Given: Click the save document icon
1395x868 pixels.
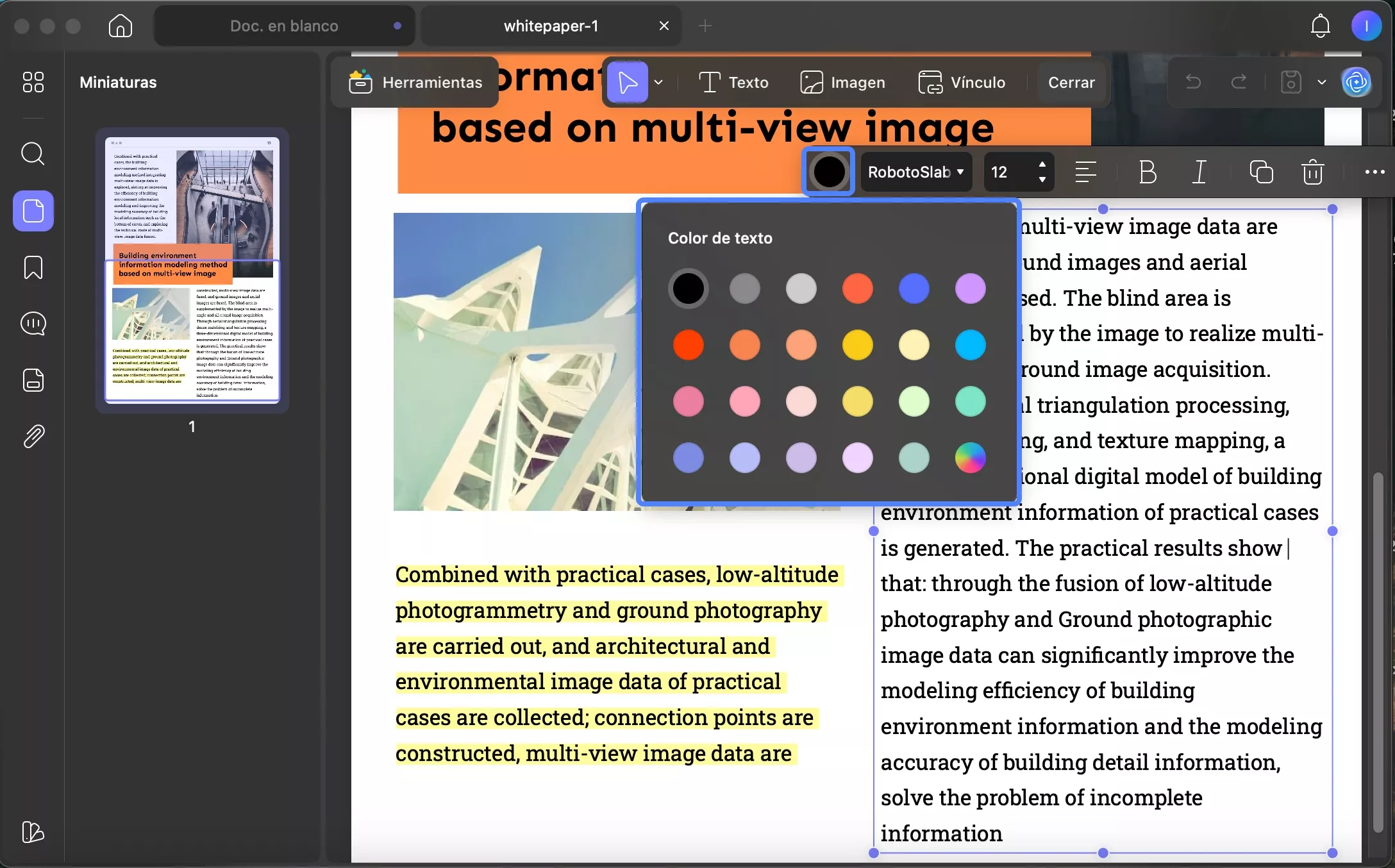Looking at the screenshot, I should pos(1291,82).
